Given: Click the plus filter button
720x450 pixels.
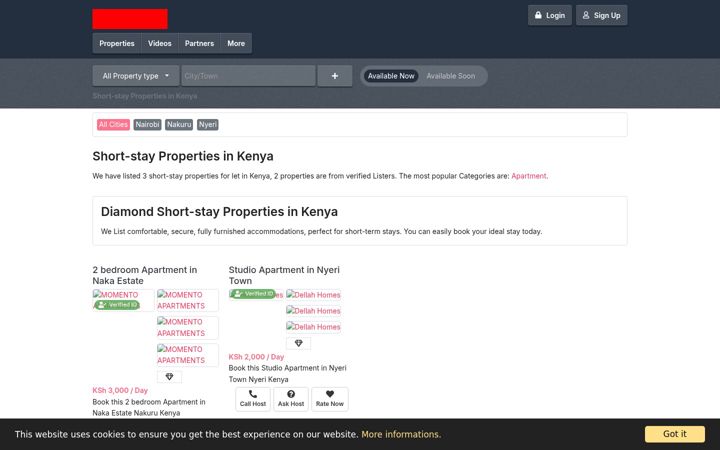Looking at the screenshot, I should [335, 76].
